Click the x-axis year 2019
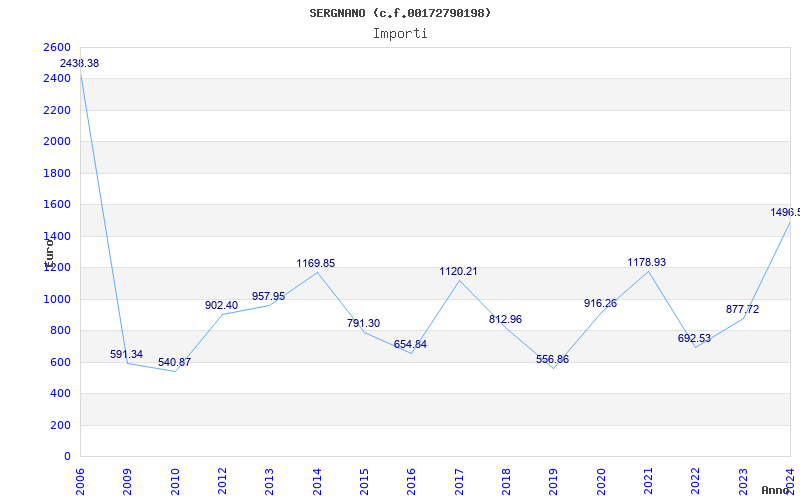 click(x=554, y=481)
